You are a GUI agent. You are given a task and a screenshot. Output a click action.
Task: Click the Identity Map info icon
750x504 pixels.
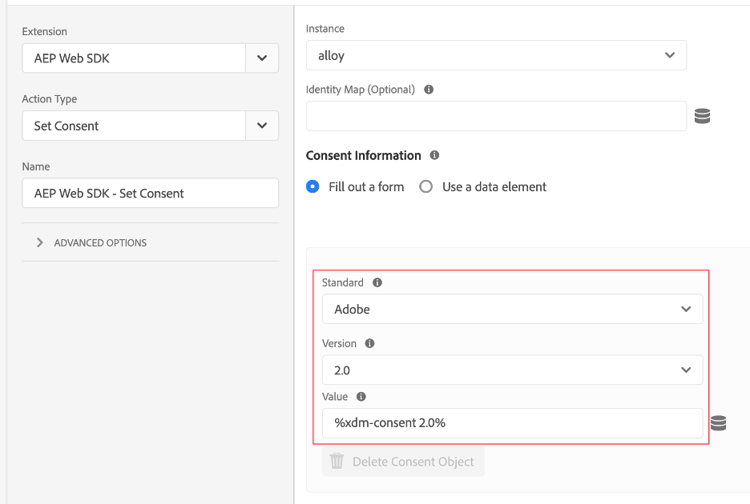tap(429, 89)
